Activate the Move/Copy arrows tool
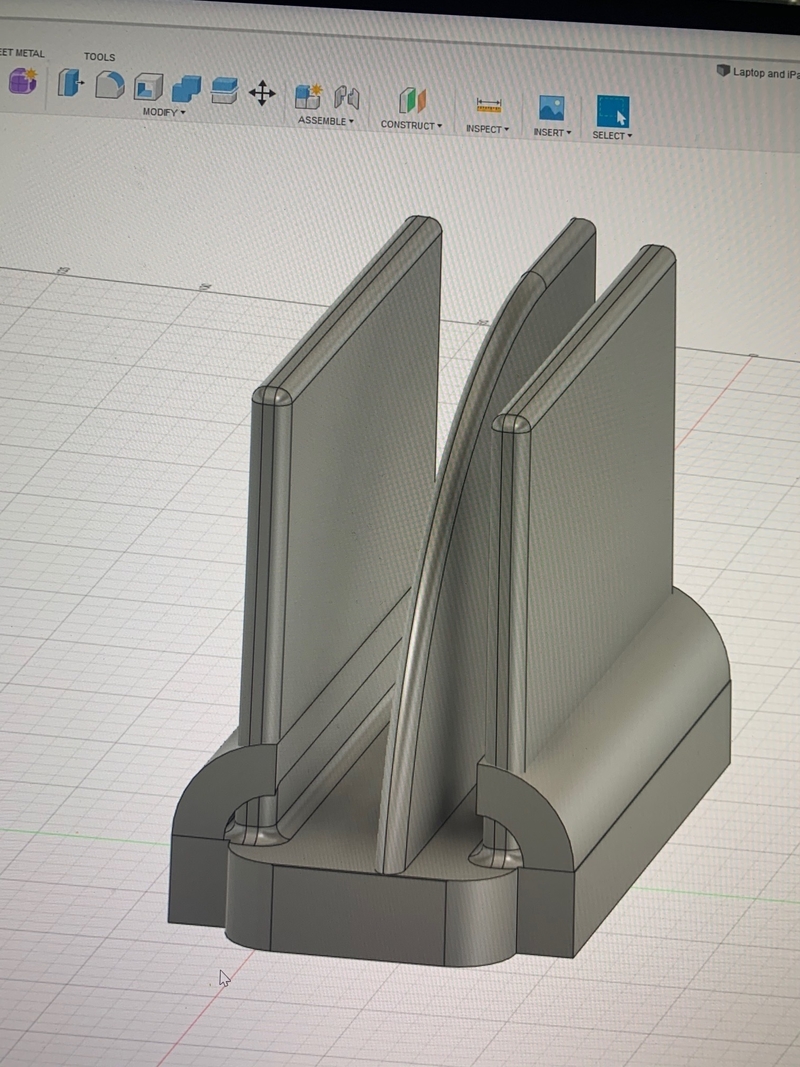800x1067 pixels. pyautogui.click(x=262, y=93)
